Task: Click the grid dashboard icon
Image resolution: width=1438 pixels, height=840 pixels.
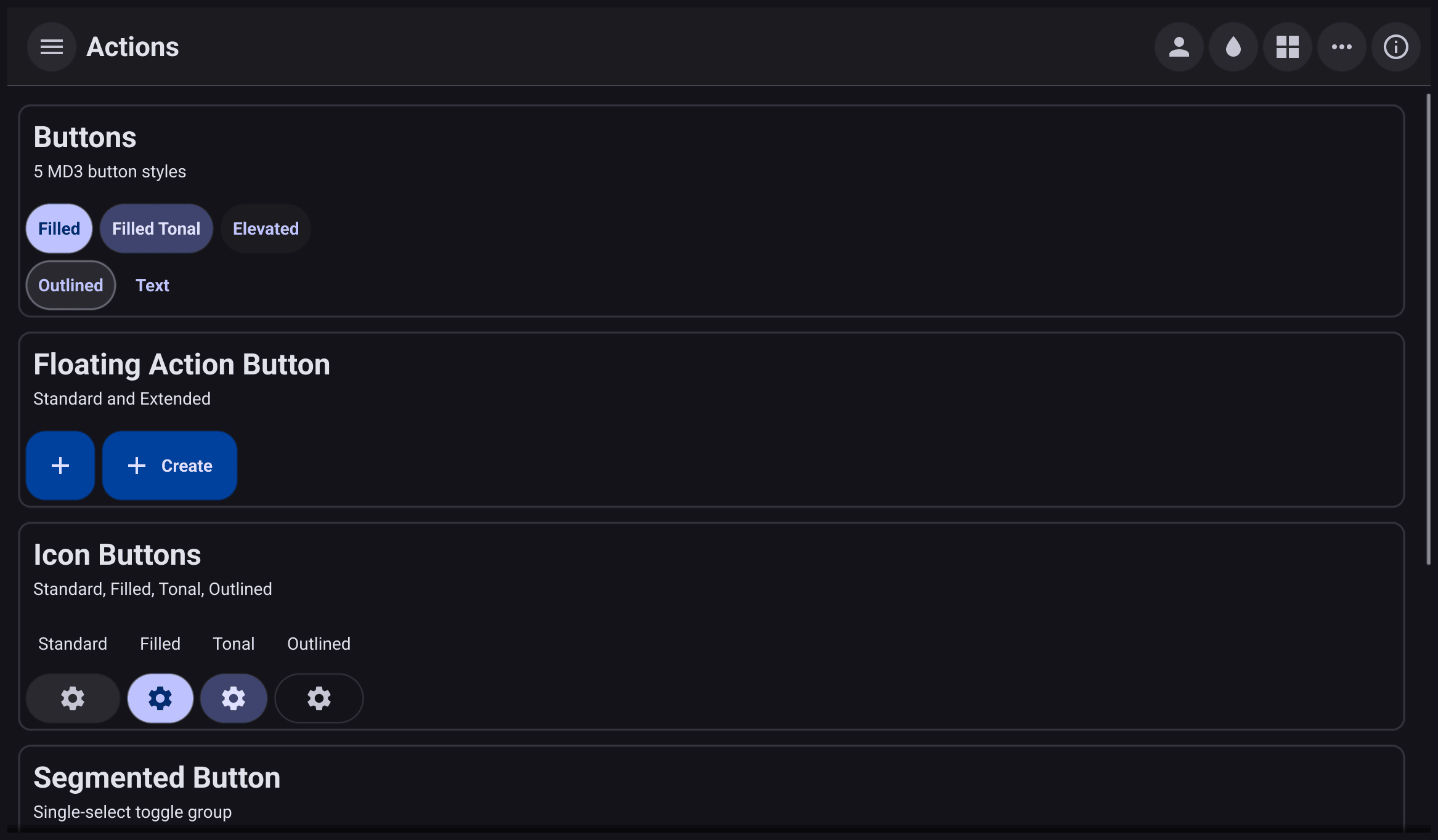Action: click(x=1288, y=47)
